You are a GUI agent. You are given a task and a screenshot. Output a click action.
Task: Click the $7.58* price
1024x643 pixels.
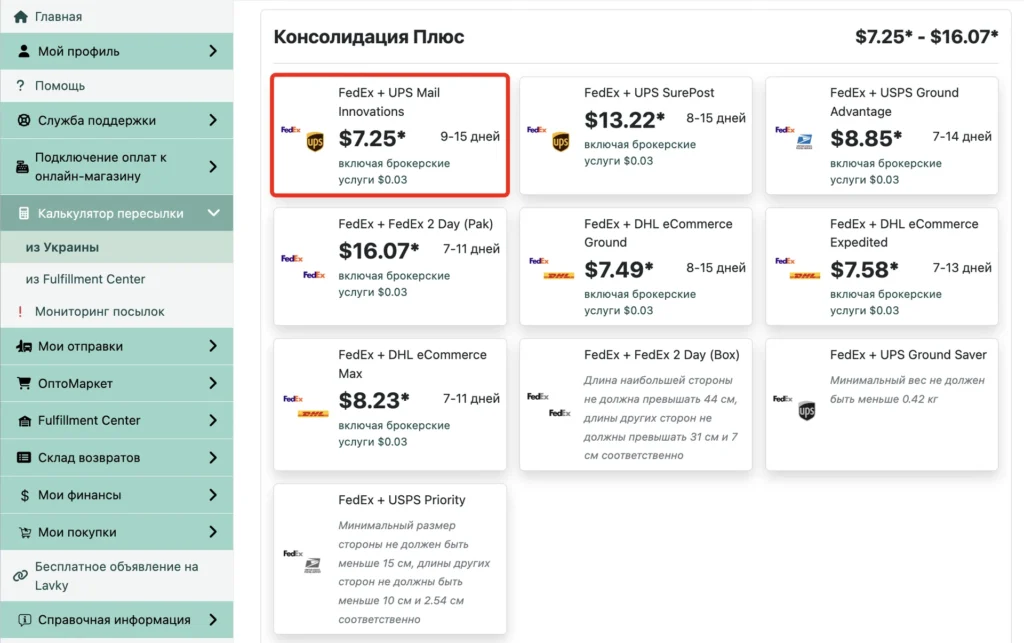pos(865,270)
